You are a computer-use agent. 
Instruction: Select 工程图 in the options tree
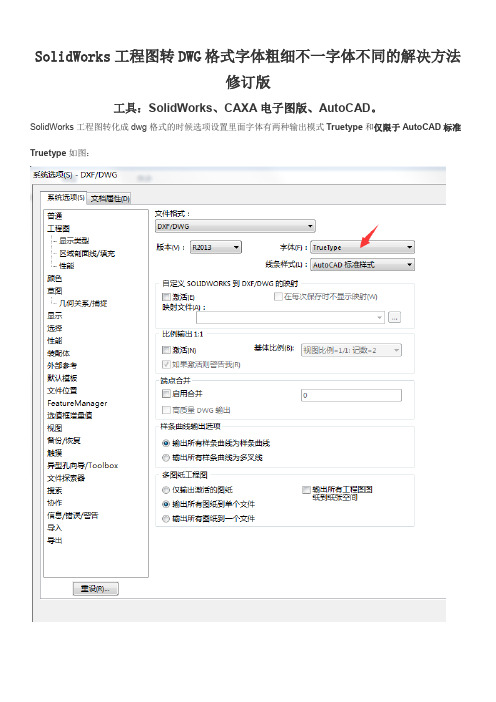[x=59, y=228]
